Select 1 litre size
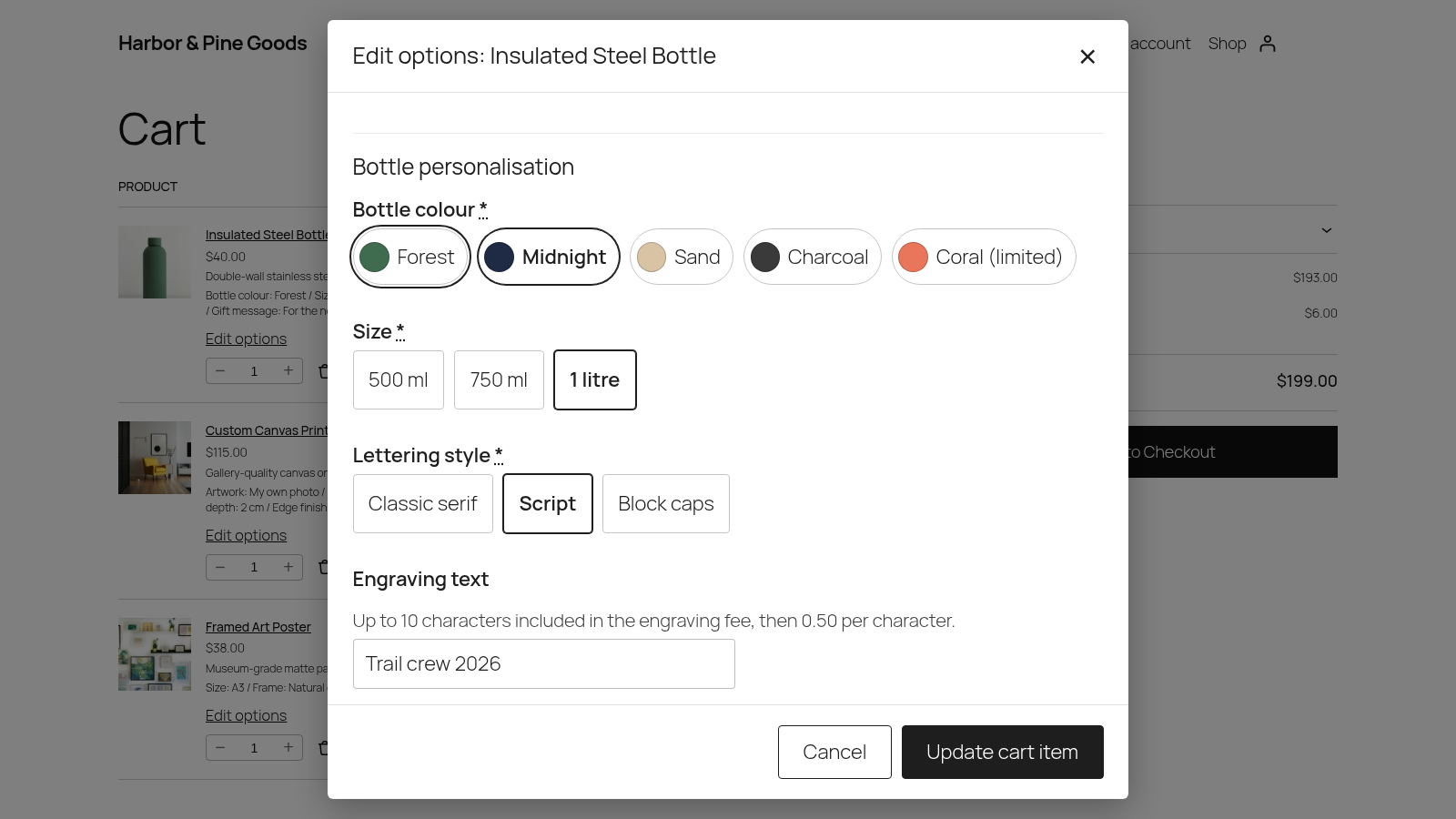Viewport: 1456px width, 819px height. [595, 379]
